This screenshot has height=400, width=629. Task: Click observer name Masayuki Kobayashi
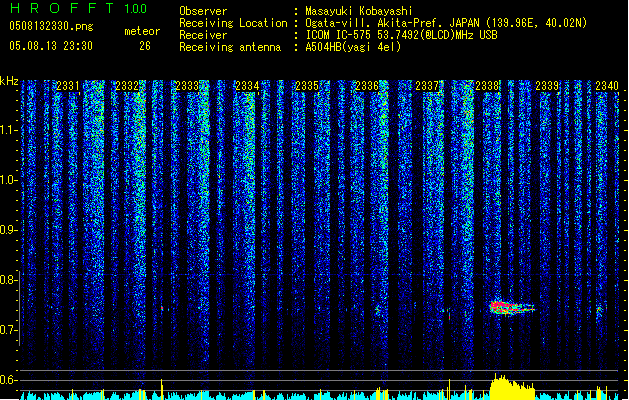pos(359,11)
